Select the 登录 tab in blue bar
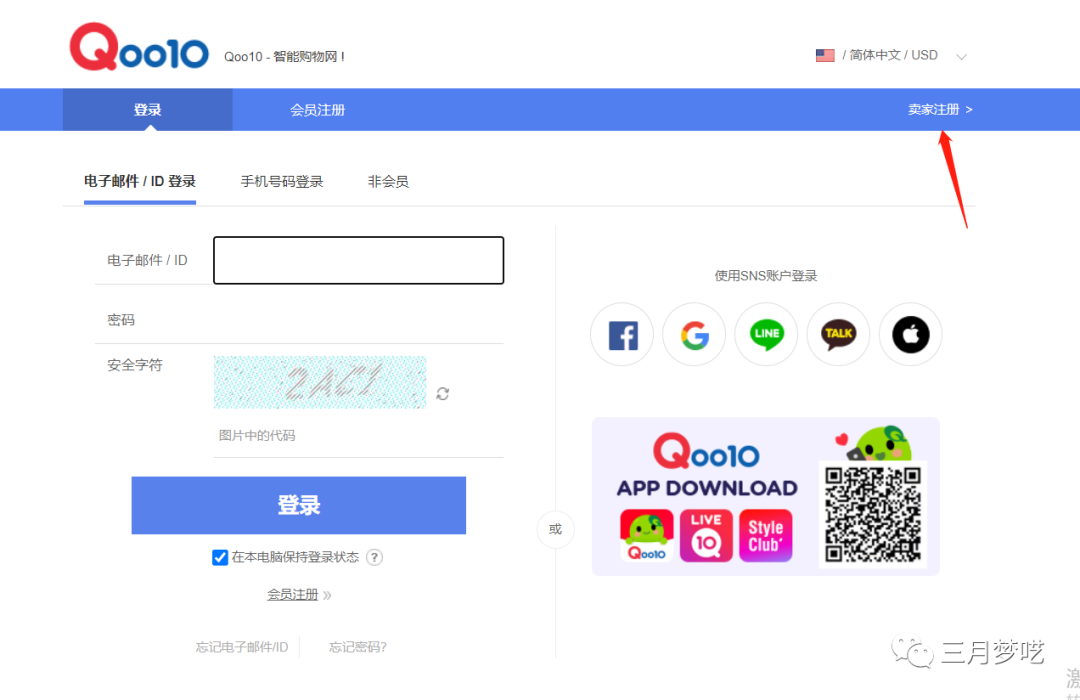The height and width of the screenshot is (700, 1080). (x=147, y=110)
